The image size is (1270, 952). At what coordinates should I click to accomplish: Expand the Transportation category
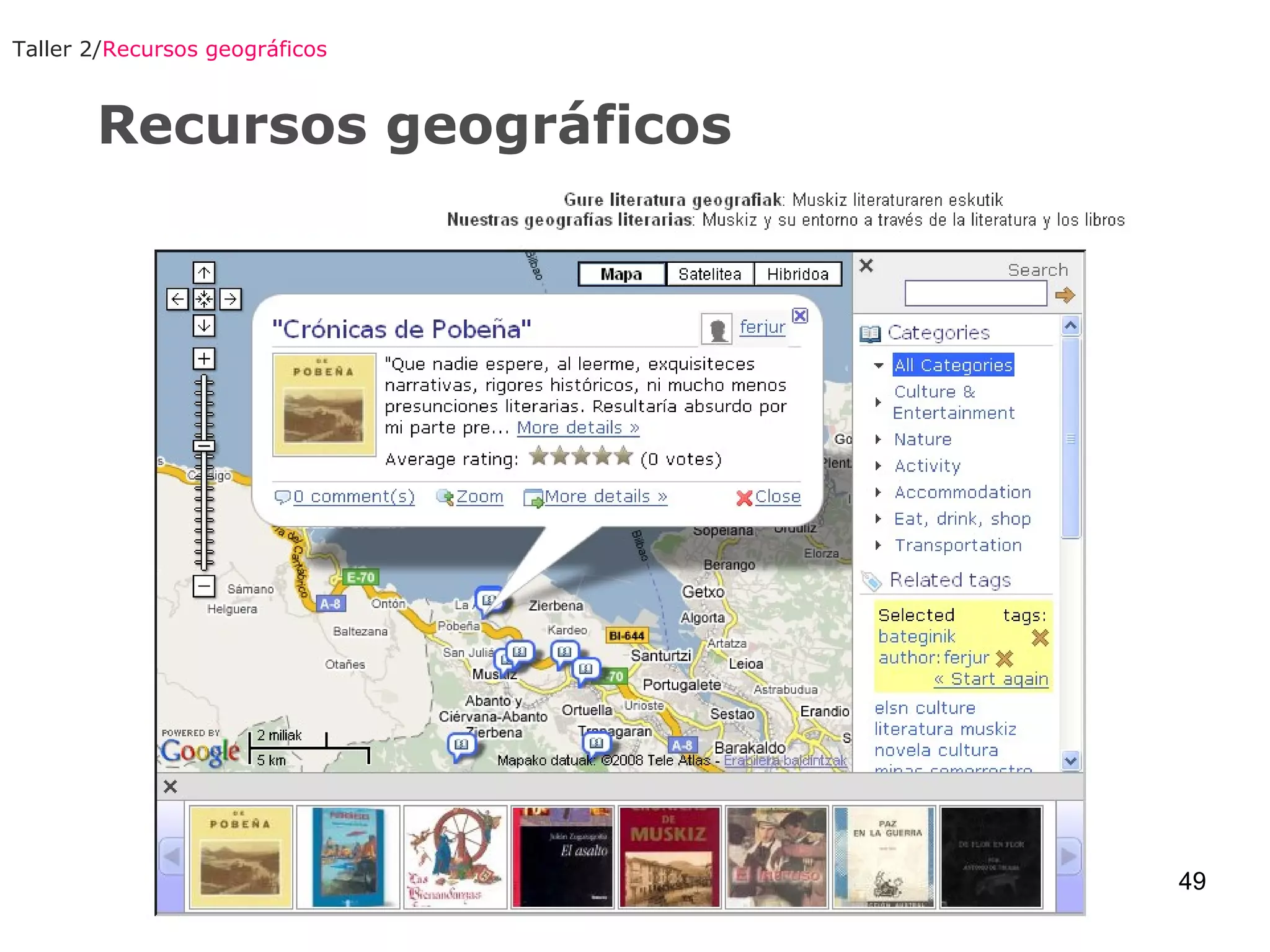(877, 545)
